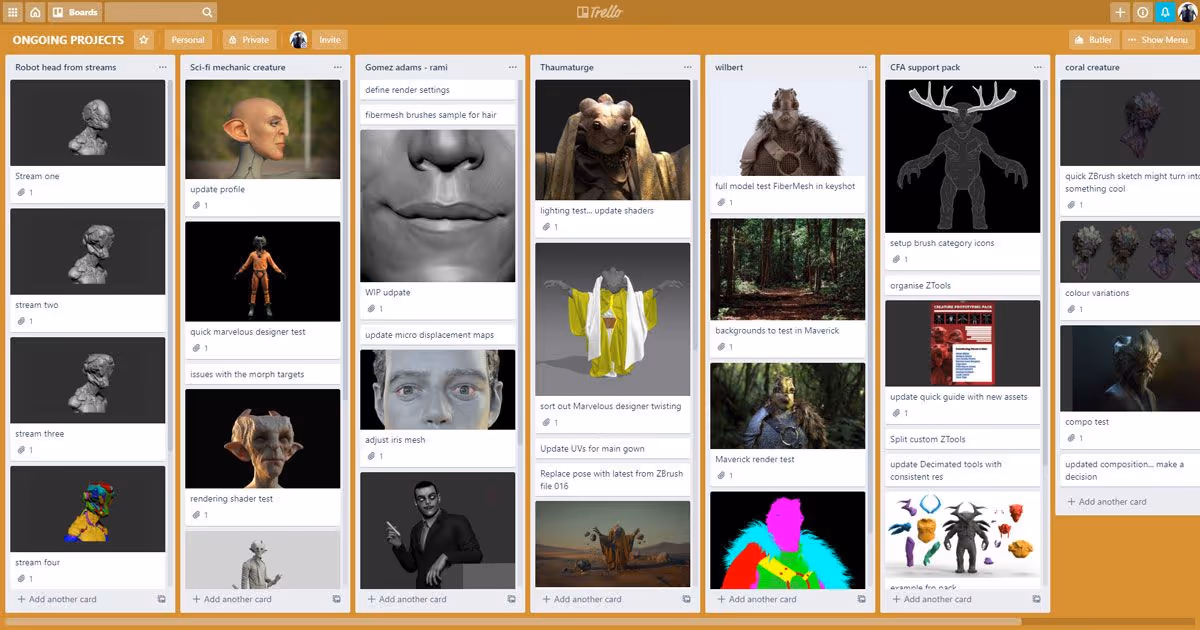This screenshot has width=1200, height=630.
Task: Rename the board title ONGOING PROJECTS
Action: click(x=68, y=40)
